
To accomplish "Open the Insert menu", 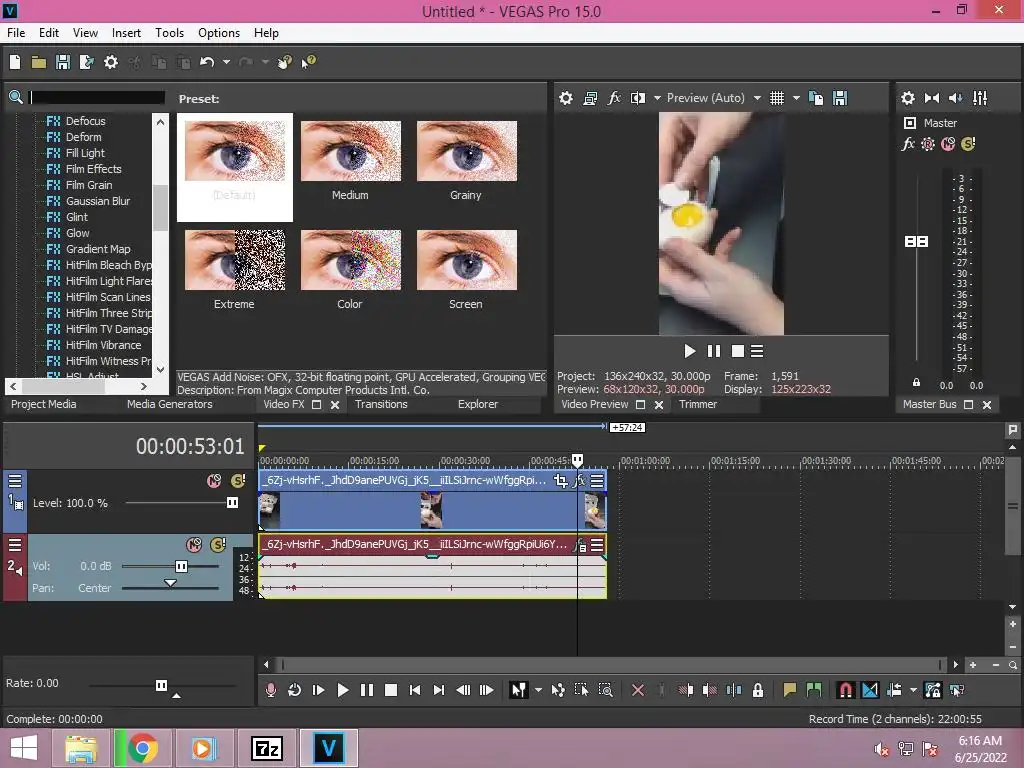I will point(126,33).
